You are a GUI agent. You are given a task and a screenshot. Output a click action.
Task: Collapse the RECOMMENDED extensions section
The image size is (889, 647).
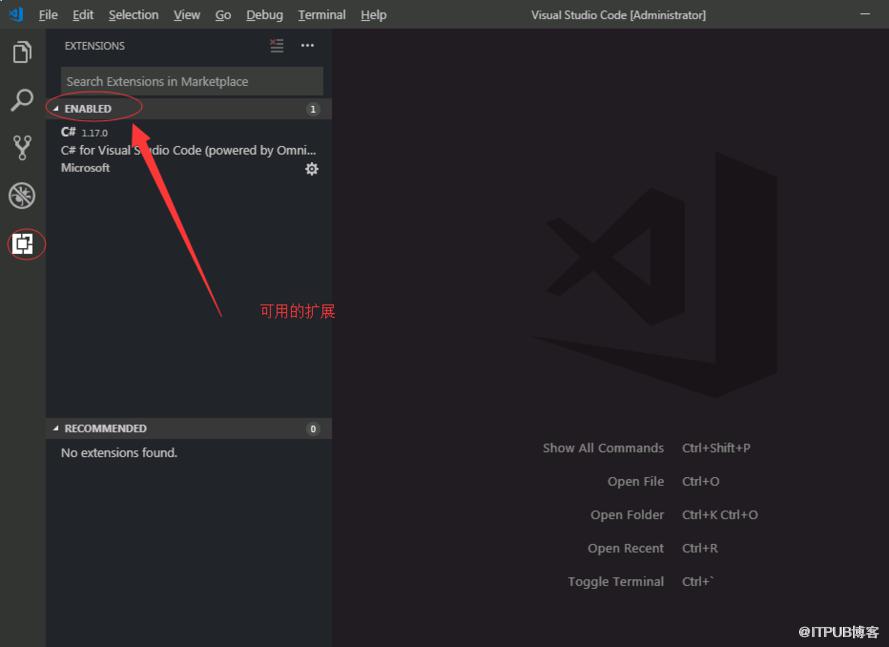tap(189, 429)
